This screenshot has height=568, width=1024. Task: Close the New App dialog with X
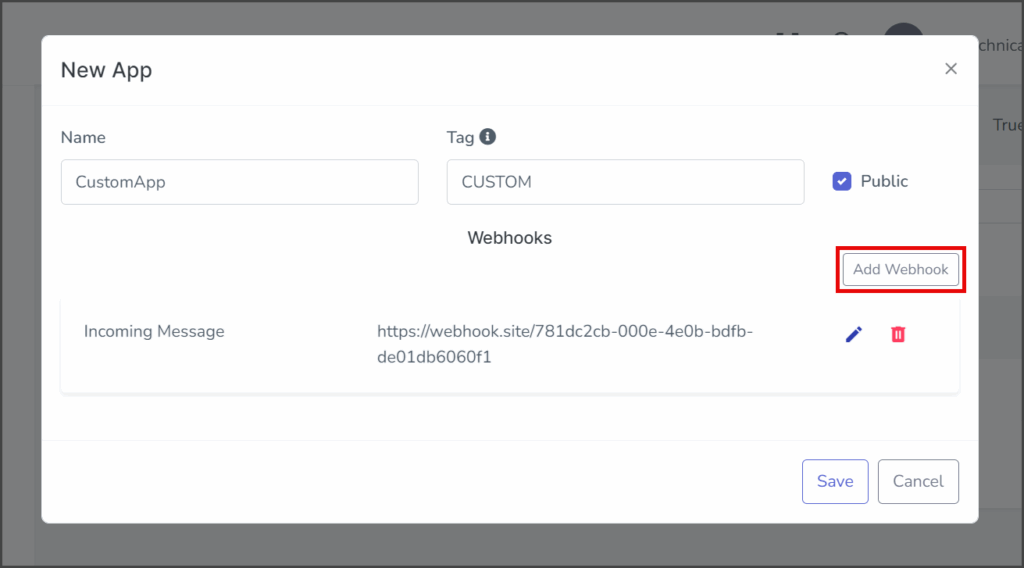[x=951, y=69]
